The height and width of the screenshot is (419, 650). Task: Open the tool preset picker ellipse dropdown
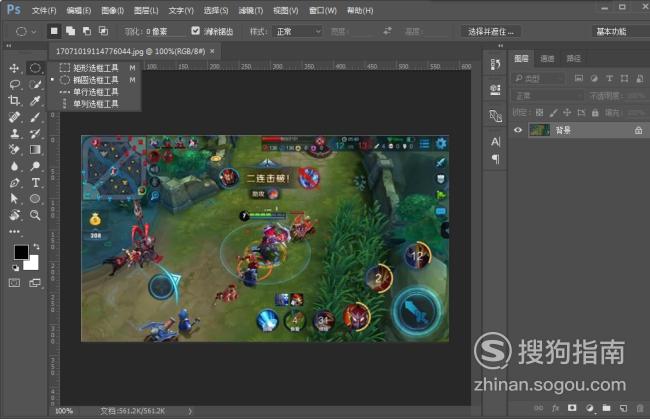pos(26,31)
